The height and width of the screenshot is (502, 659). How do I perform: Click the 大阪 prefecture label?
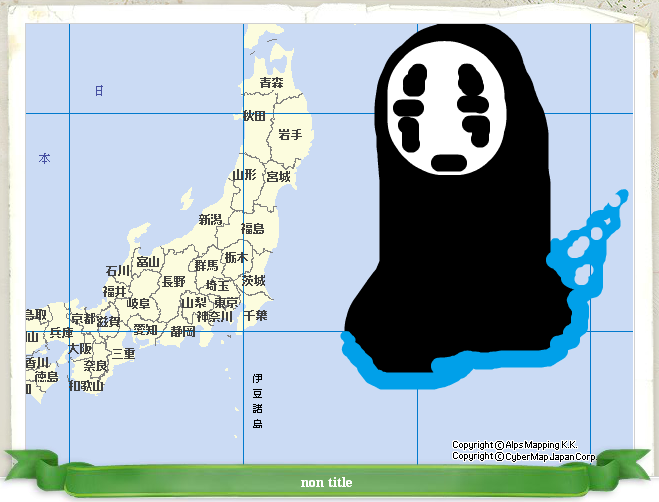pyautogui.click(x=80, y=349)
